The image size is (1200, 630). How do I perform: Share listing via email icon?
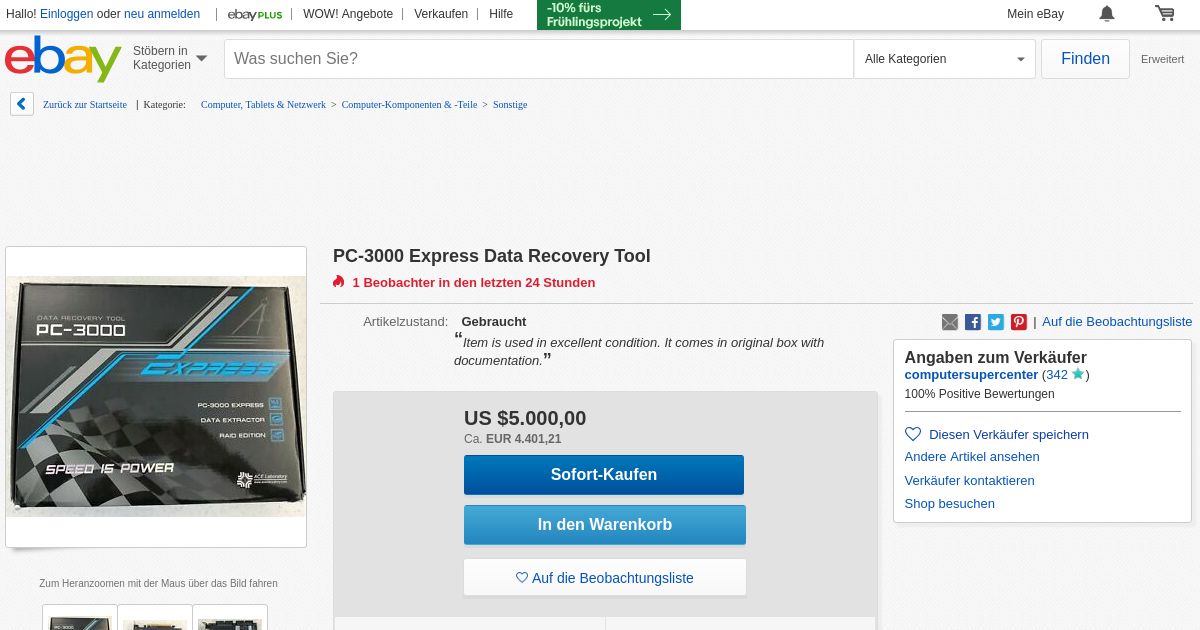coord(950,322)
